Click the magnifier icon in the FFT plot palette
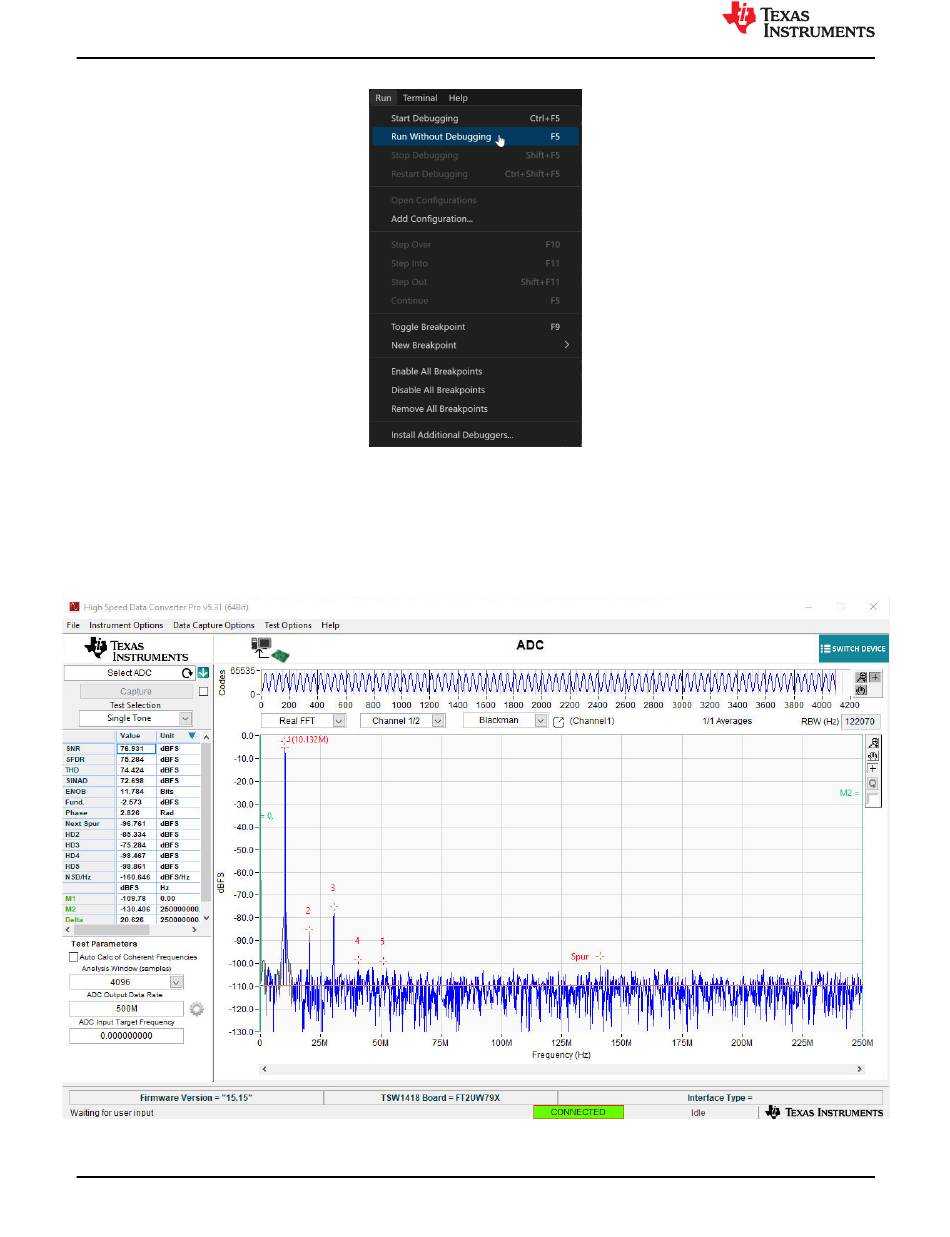 (873, 784)
